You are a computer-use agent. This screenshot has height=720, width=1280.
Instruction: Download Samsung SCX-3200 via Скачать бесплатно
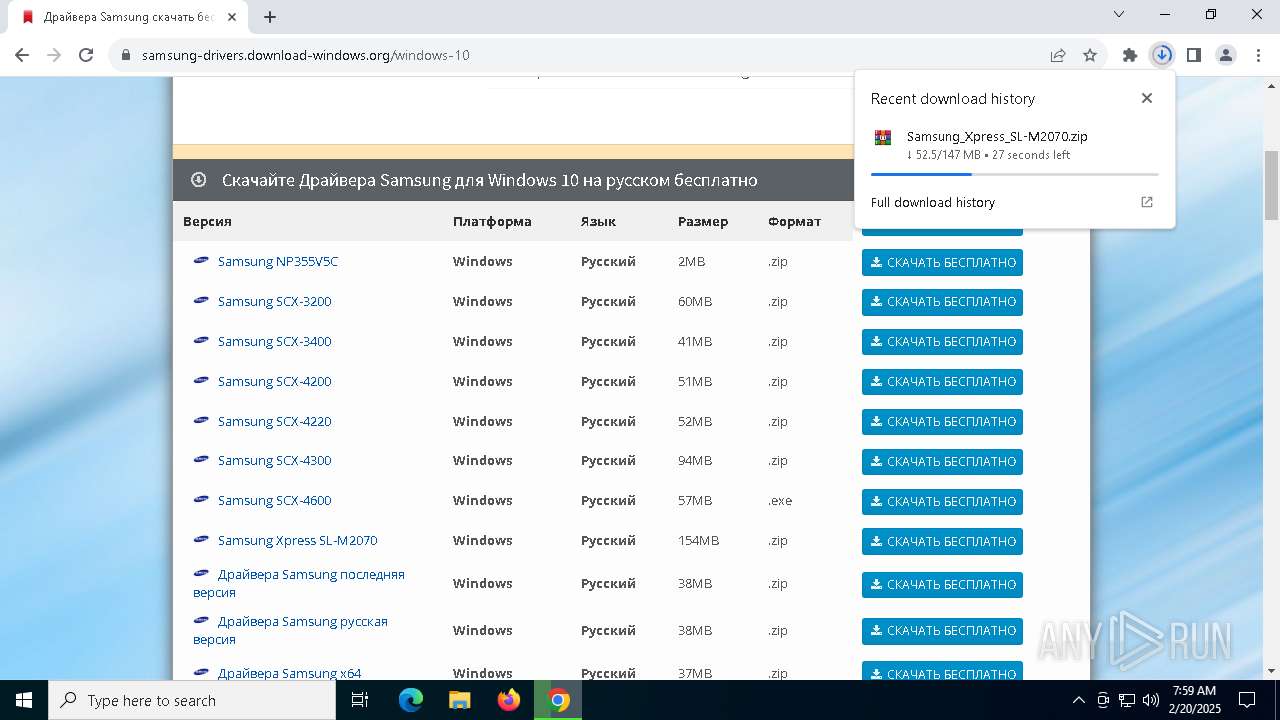click(x=942, y=302)
